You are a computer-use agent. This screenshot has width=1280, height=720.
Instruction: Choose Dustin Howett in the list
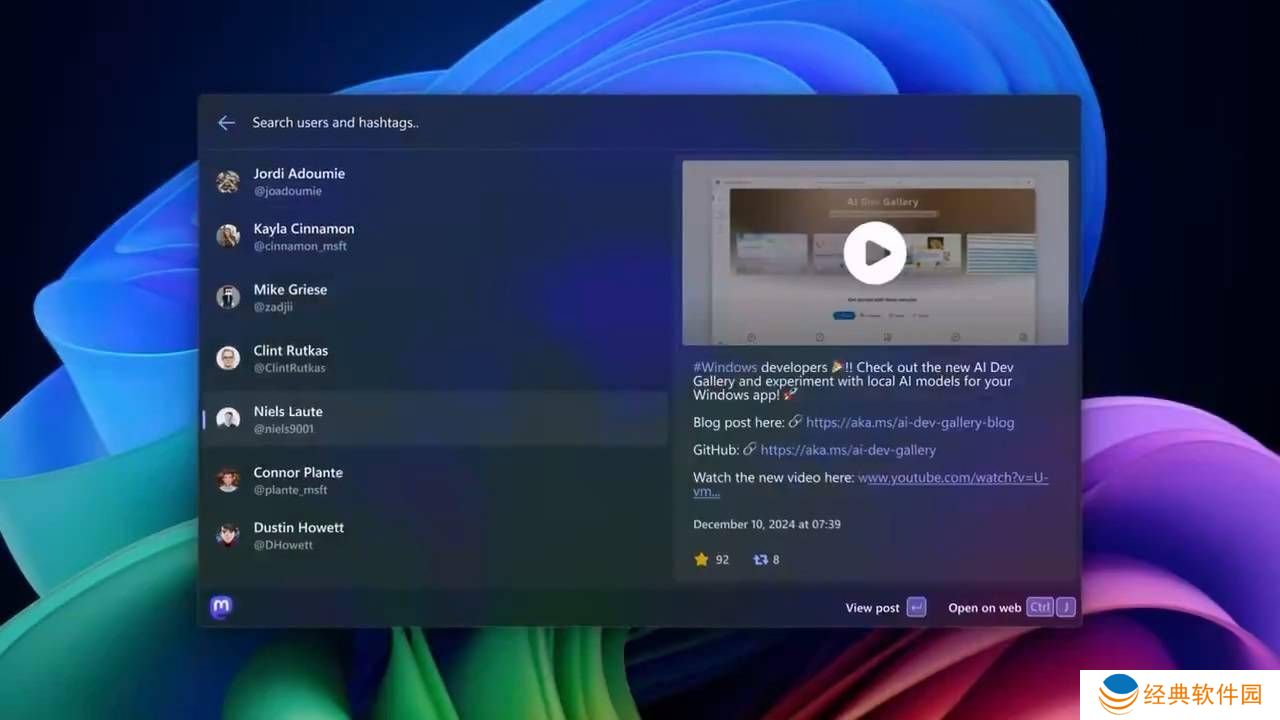(435, 535)
